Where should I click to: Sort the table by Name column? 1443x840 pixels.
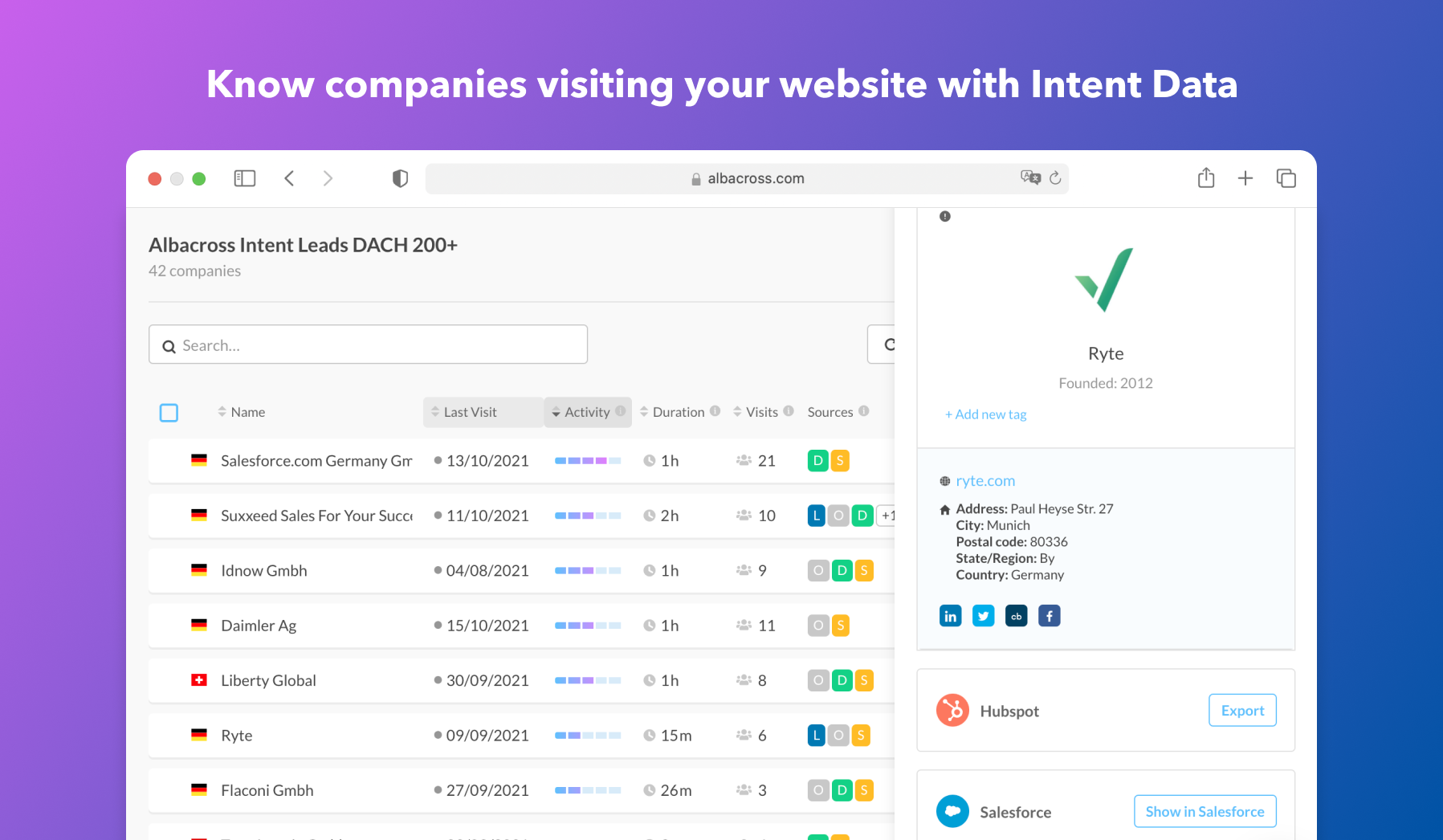point(242,412)
